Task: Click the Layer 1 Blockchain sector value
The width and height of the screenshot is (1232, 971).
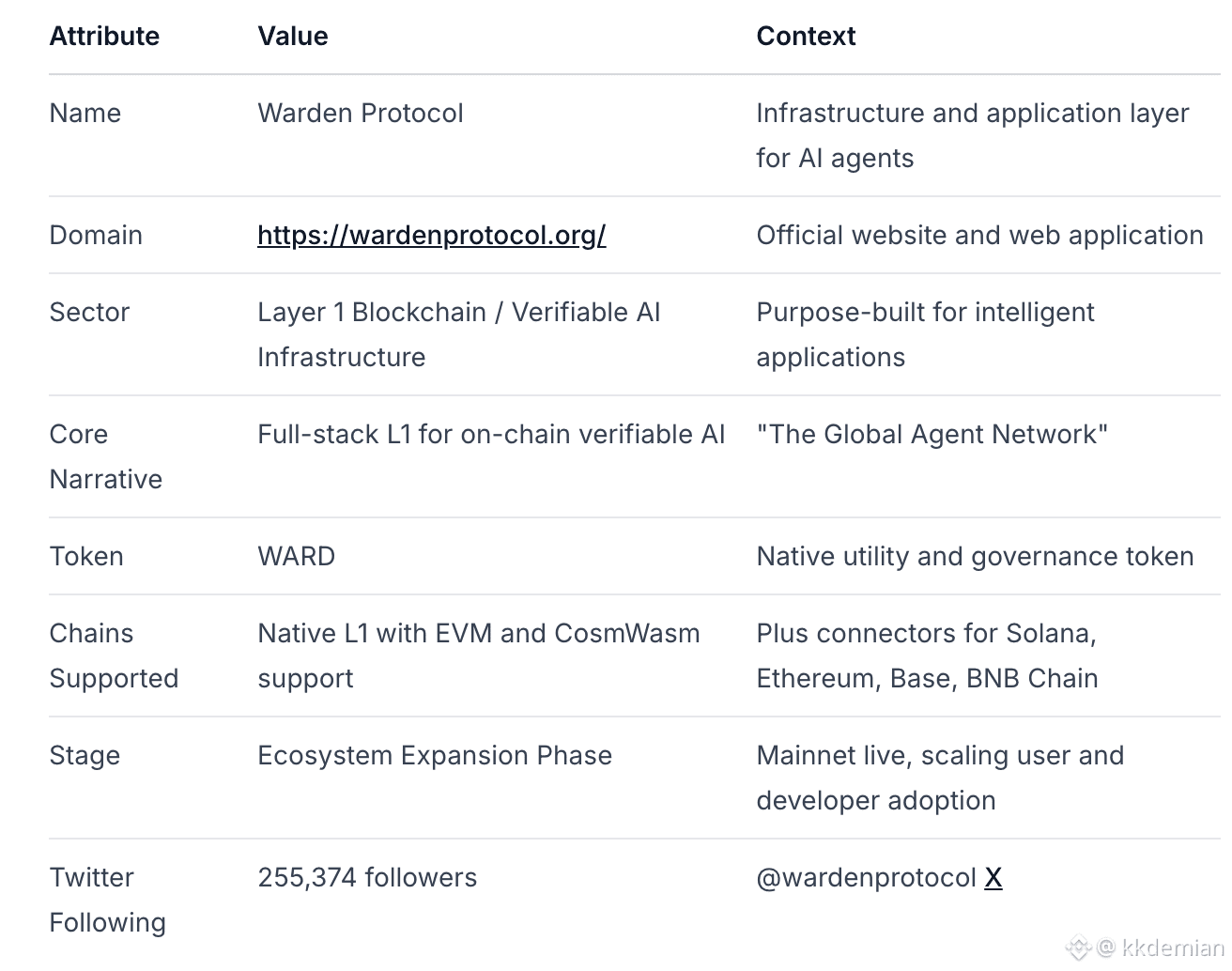Action: [458, 312]
